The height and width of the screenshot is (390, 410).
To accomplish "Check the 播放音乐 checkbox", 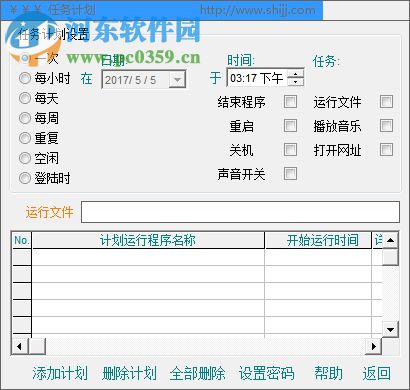I will click(x=386, y=126).
